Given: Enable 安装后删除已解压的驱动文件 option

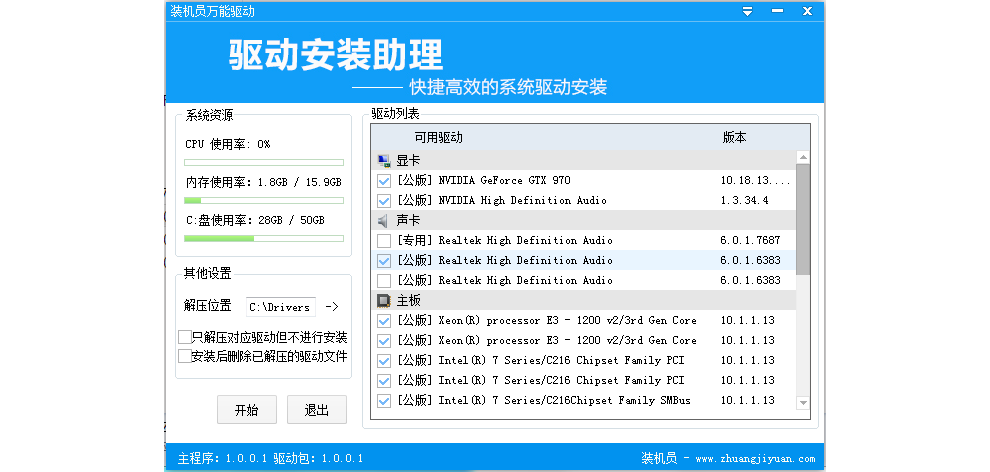Looking at the screenshot, I should tap(184, 355).
